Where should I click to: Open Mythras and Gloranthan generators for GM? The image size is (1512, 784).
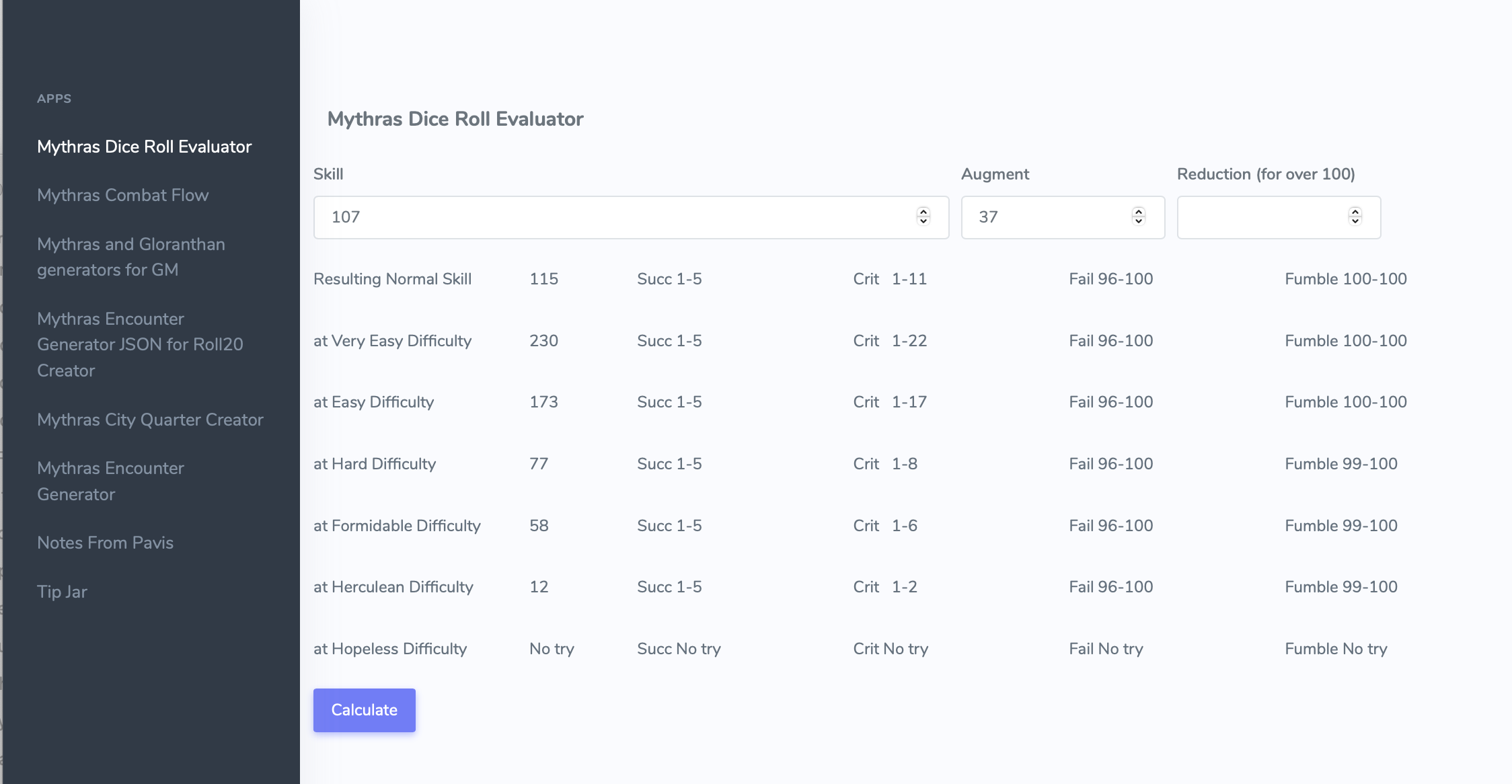(x=131, y=257)
